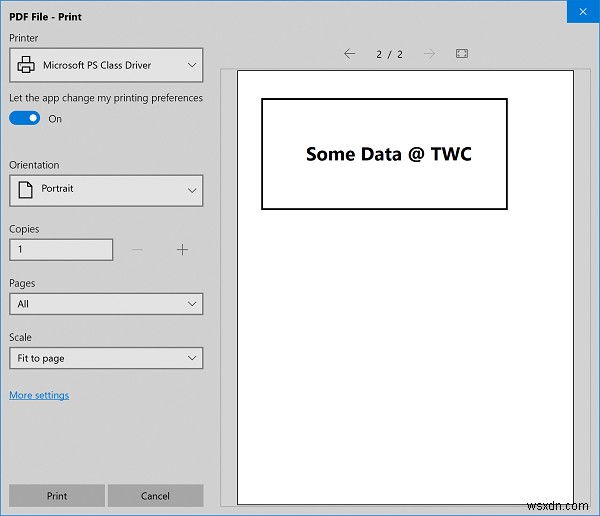Click the printer icon in Printer dropdown
600x516 pixels.
(26, 65)
